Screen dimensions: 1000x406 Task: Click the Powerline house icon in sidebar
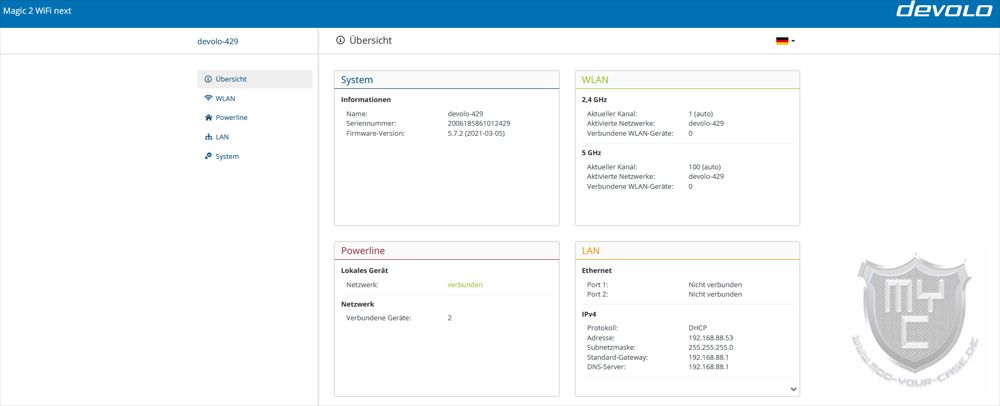(x=208, y=117)
